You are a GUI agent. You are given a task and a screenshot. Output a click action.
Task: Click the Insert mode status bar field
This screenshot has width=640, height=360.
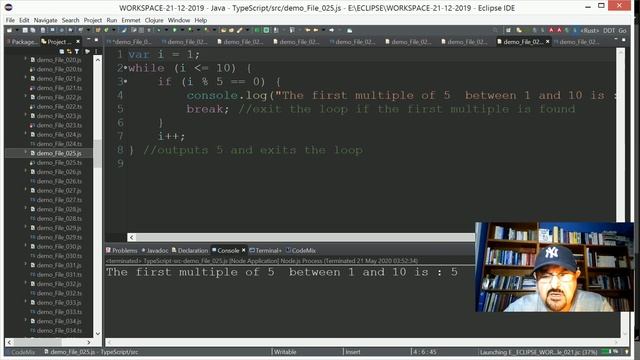353,352
